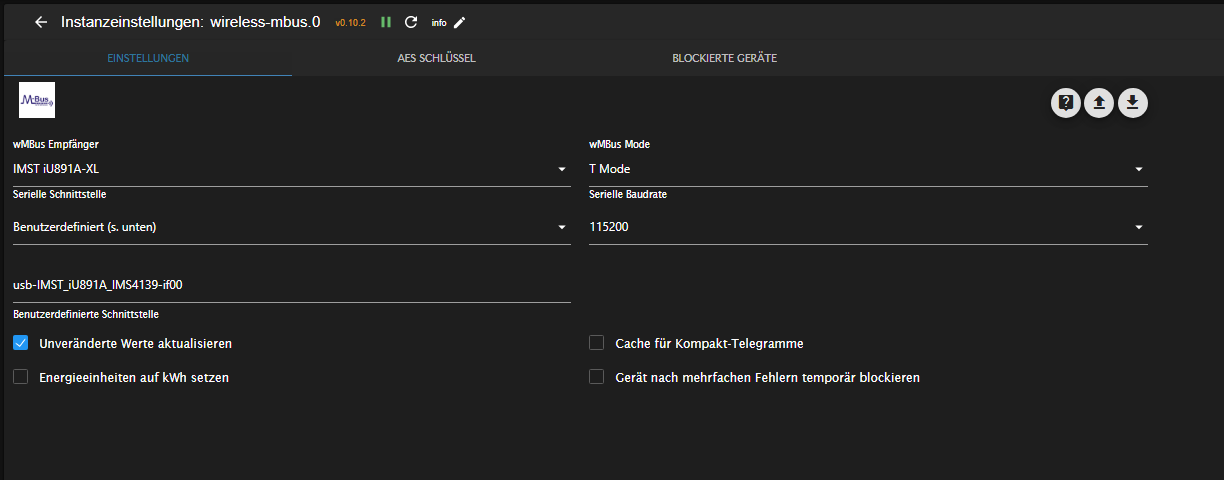The width and height of the screenshot is (1224, 480).
Task: Open the Blockierte Geräte tab
Action: point(724,58)
